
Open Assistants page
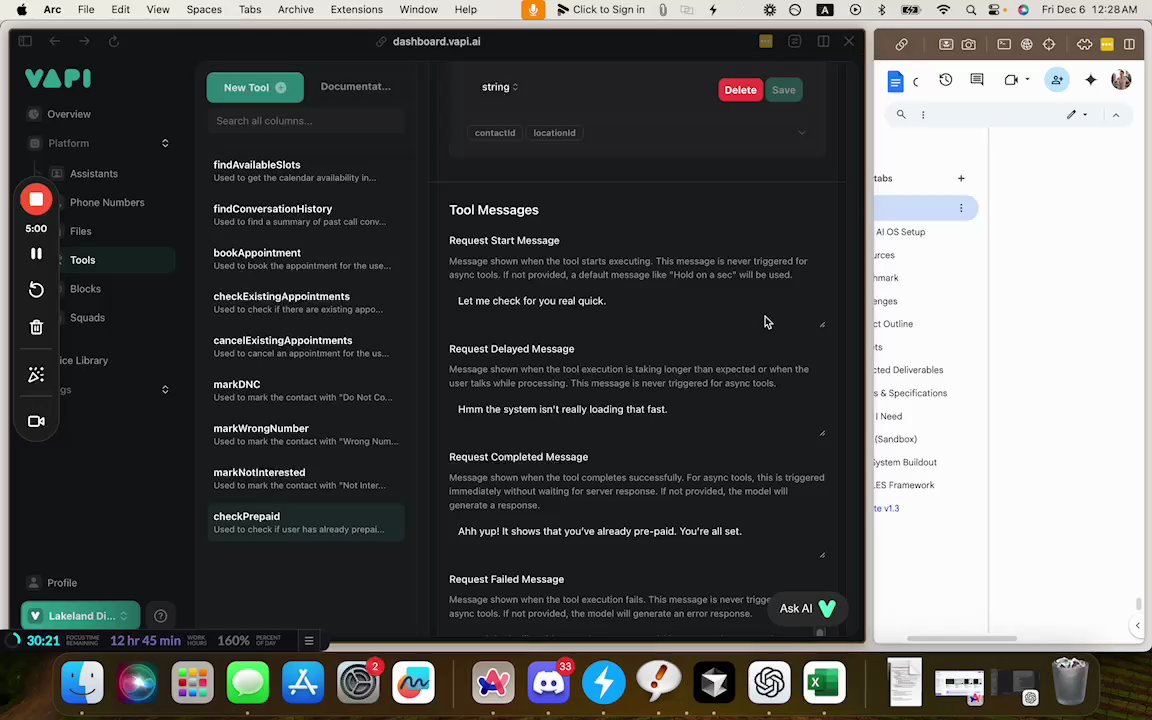coord(93,173)
